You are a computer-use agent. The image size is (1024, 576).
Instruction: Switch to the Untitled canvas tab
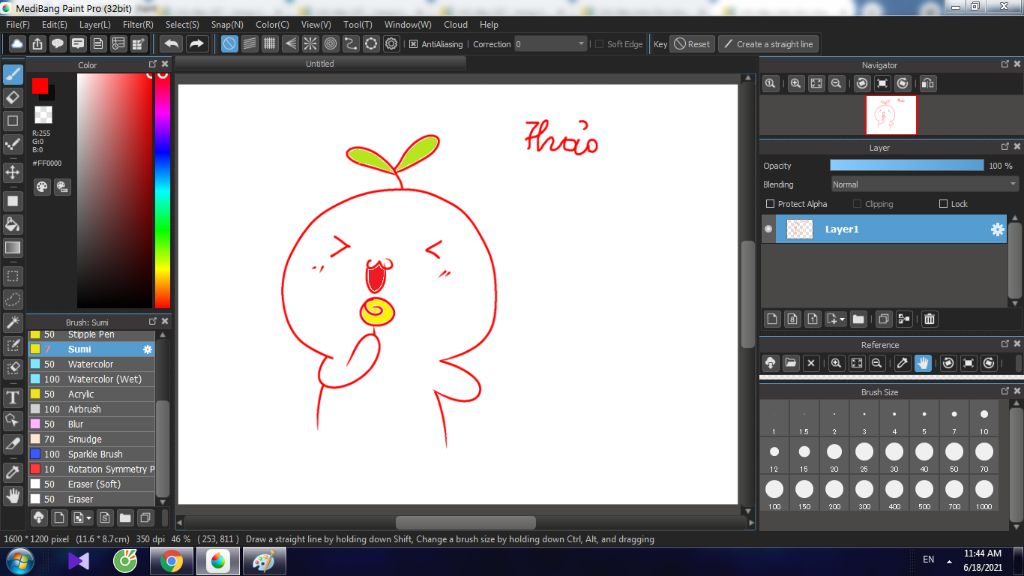point(320,64)
